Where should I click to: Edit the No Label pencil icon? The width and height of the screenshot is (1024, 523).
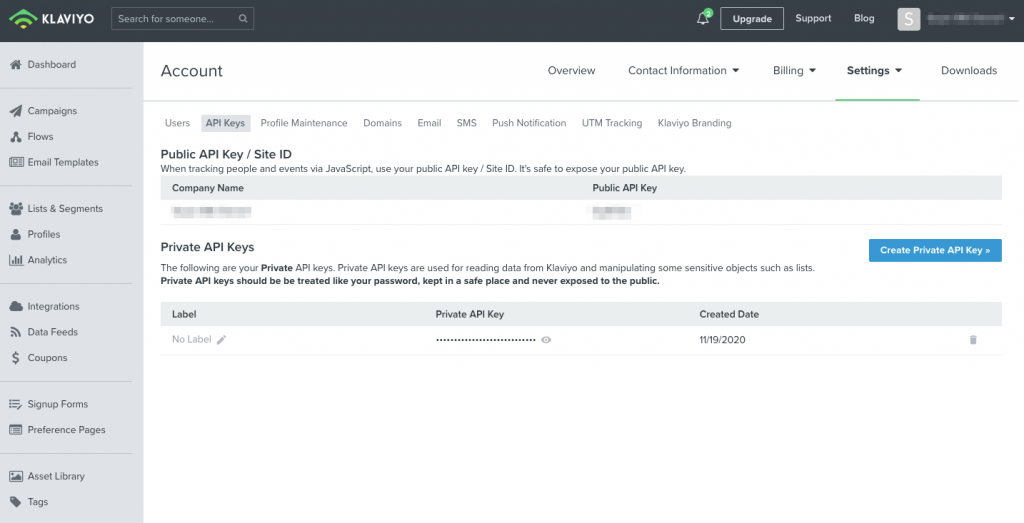[221, 340]
